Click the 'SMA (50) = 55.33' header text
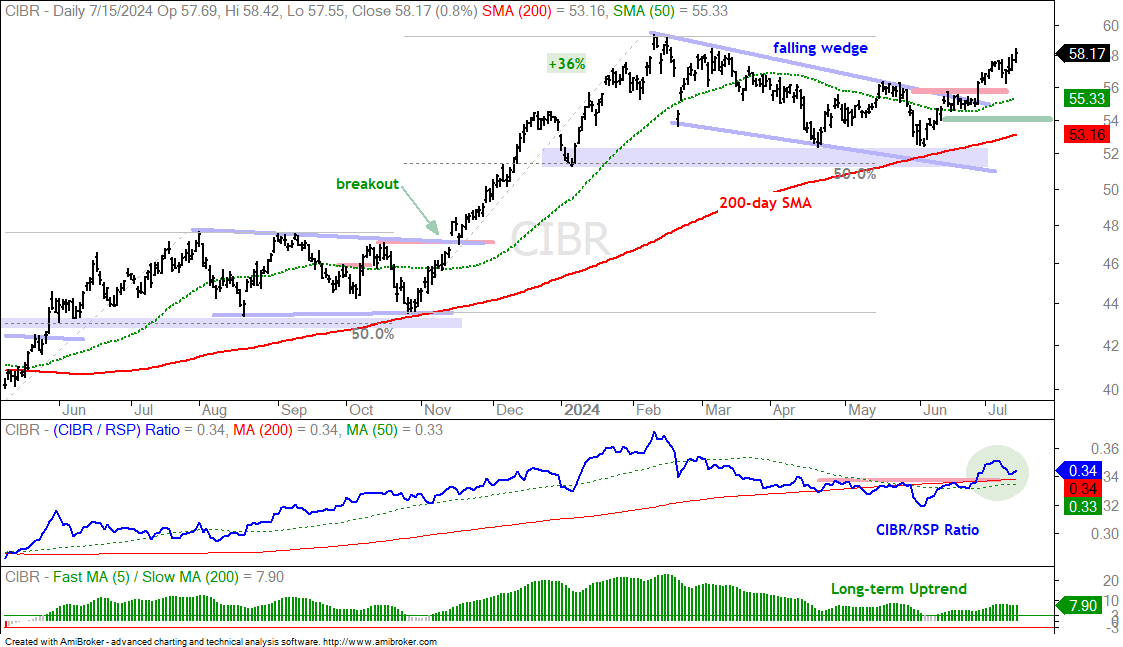 click(x=670, y=11)
